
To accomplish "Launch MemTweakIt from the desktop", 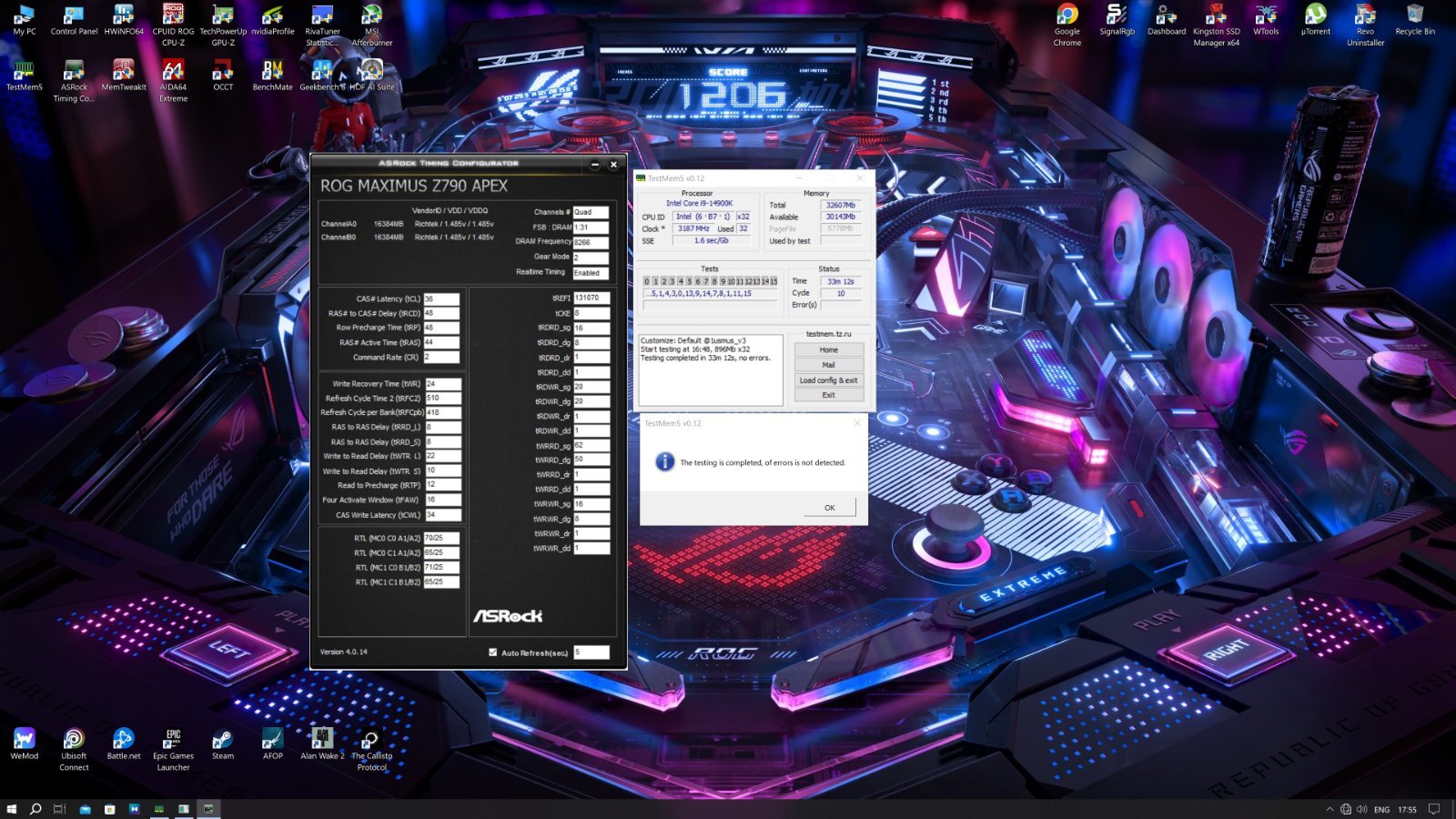I will [124, 76].
